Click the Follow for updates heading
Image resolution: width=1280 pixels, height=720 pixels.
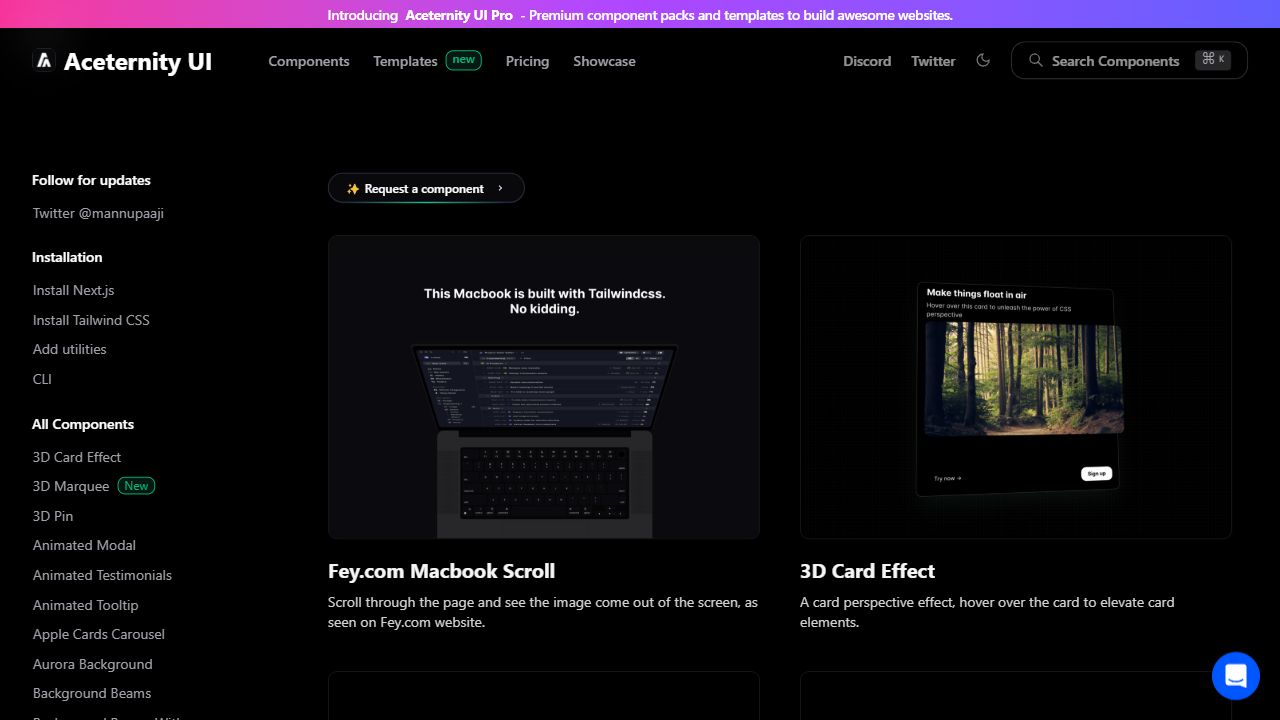pos(91,180)
